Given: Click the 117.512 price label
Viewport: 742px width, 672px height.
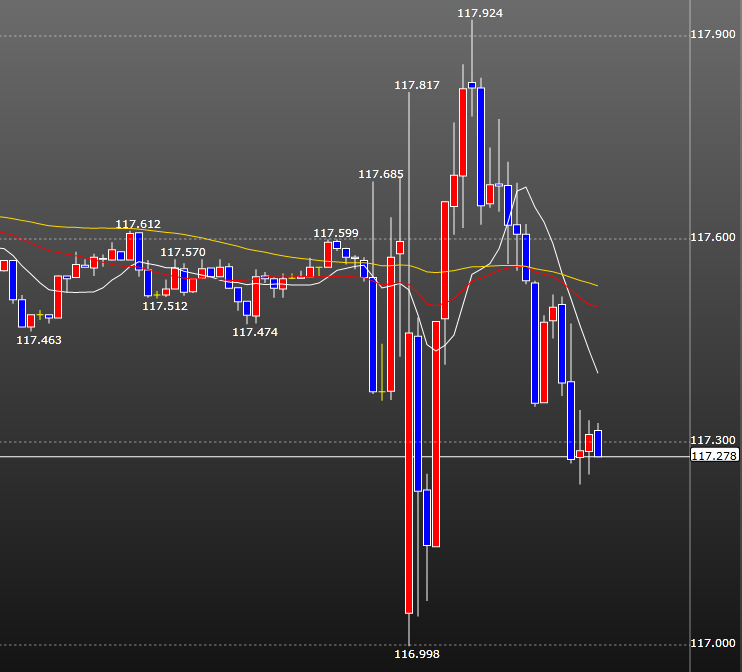Looking at the screenshot, I should click(x=165, y=306).
